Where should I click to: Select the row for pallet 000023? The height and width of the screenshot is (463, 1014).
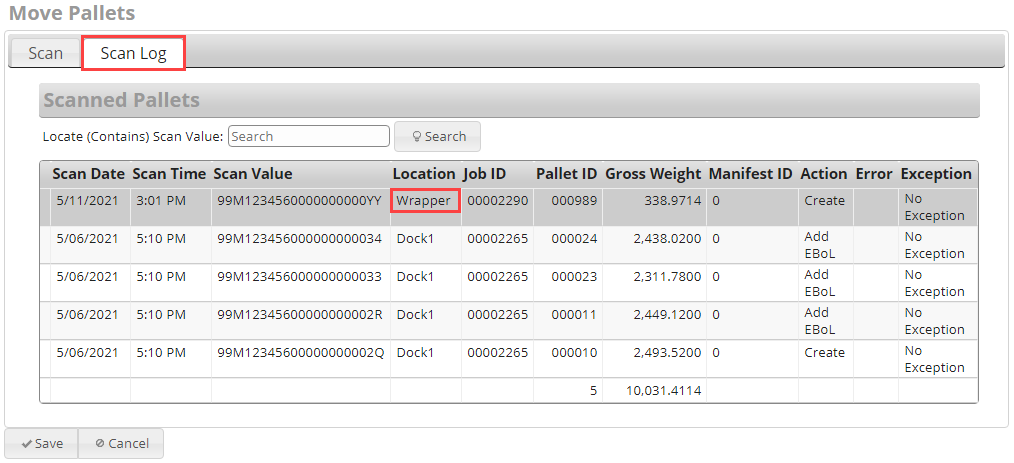pos(509,283)
